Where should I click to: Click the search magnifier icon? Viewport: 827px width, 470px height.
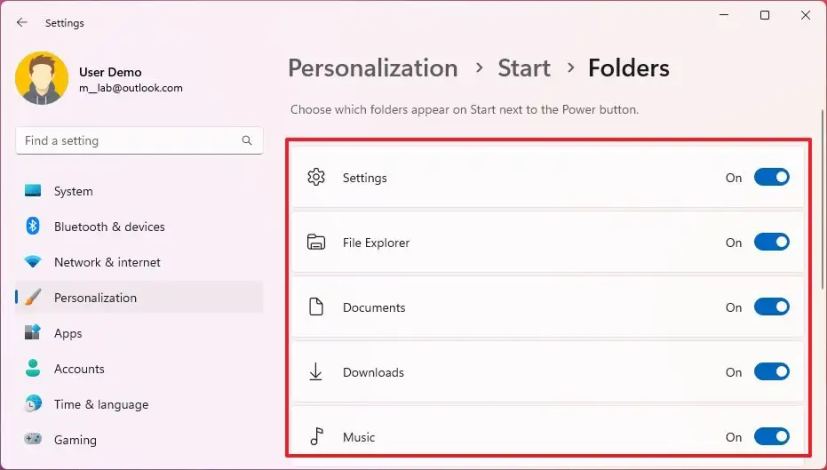coord(247,141)
